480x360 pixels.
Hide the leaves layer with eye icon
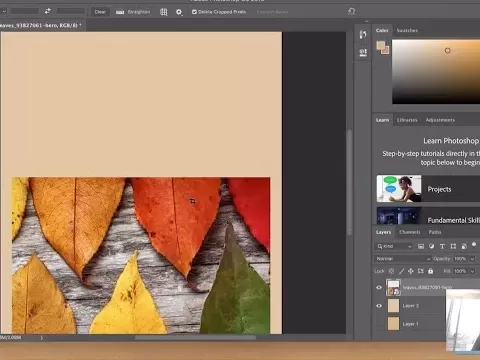(x=379, y=287)
